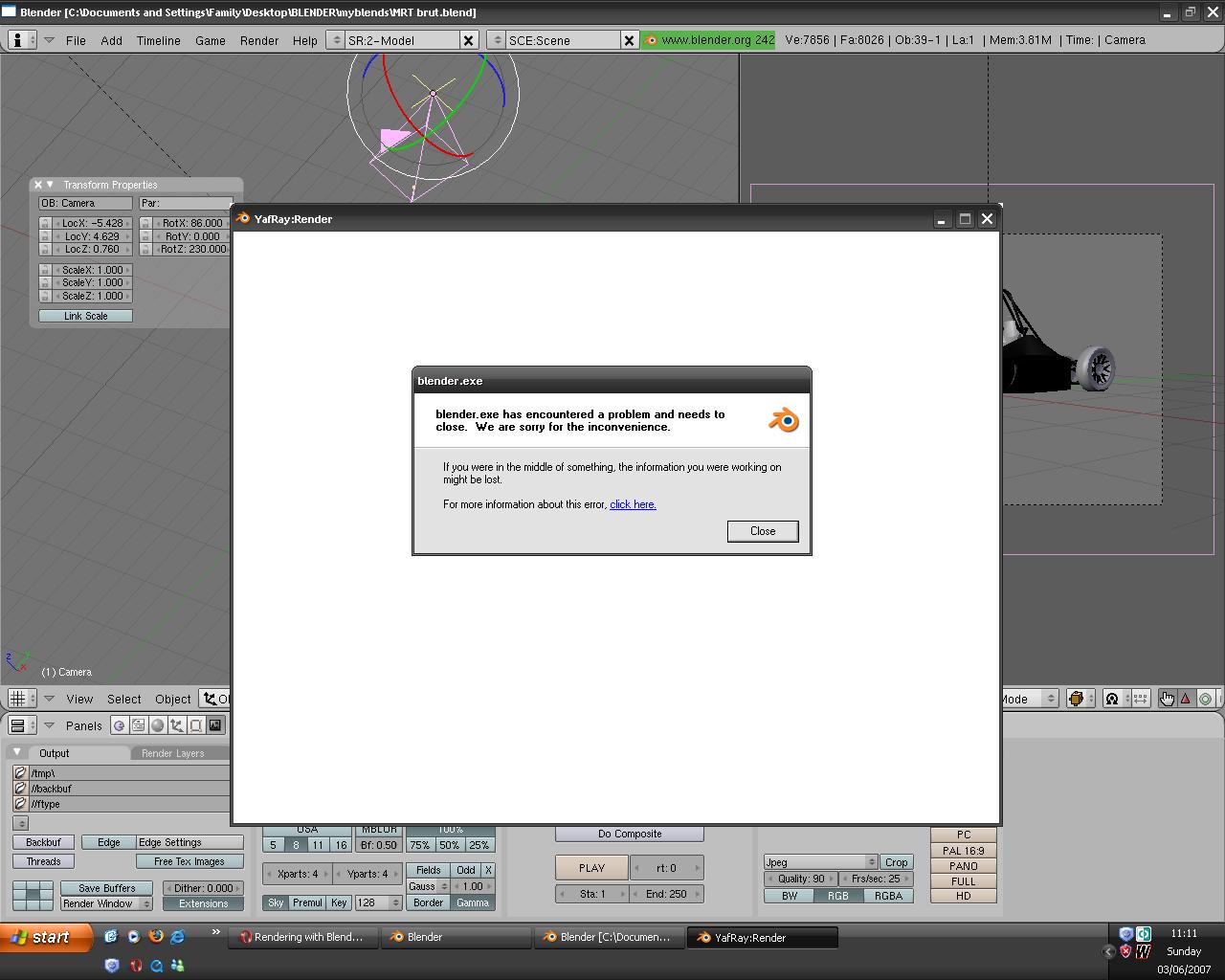Viewport: 1225px width, 980px height.
Task: Open the www.blender.org 242 link button
Action: (x=708, y=40)
